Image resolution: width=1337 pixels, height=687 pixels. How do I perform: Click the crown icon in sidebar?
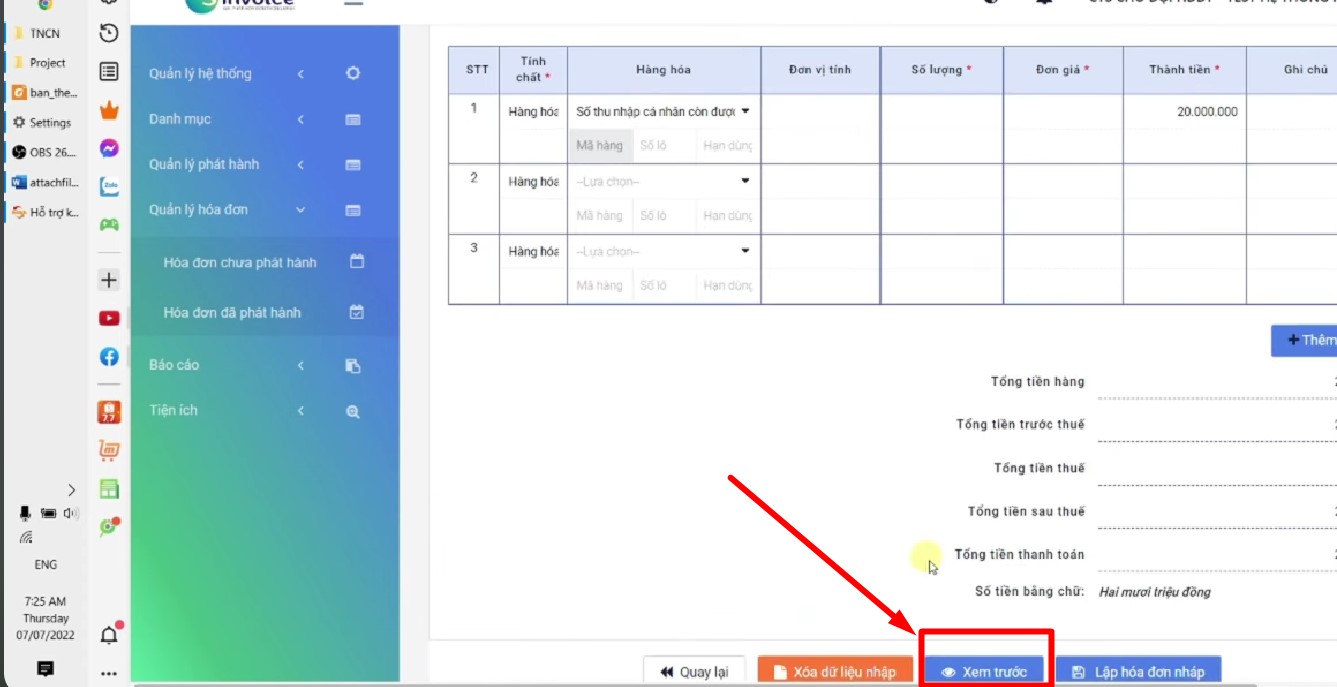(109, 110)
